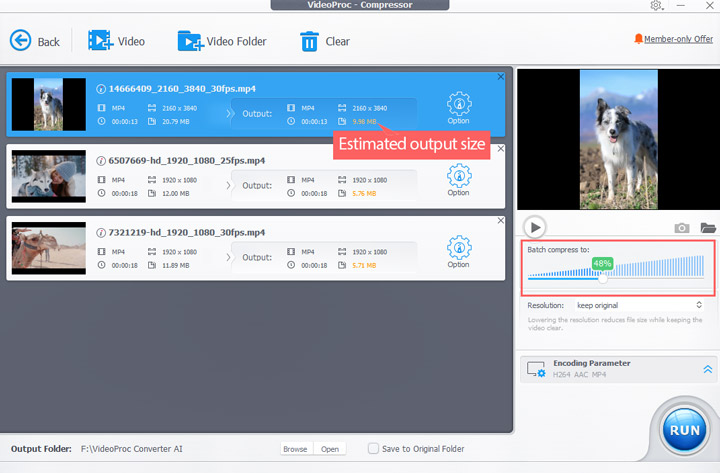This screenshot has height=473, width=720.
Task: Take a snapshot with the camera icon
Action: [682, 228]
